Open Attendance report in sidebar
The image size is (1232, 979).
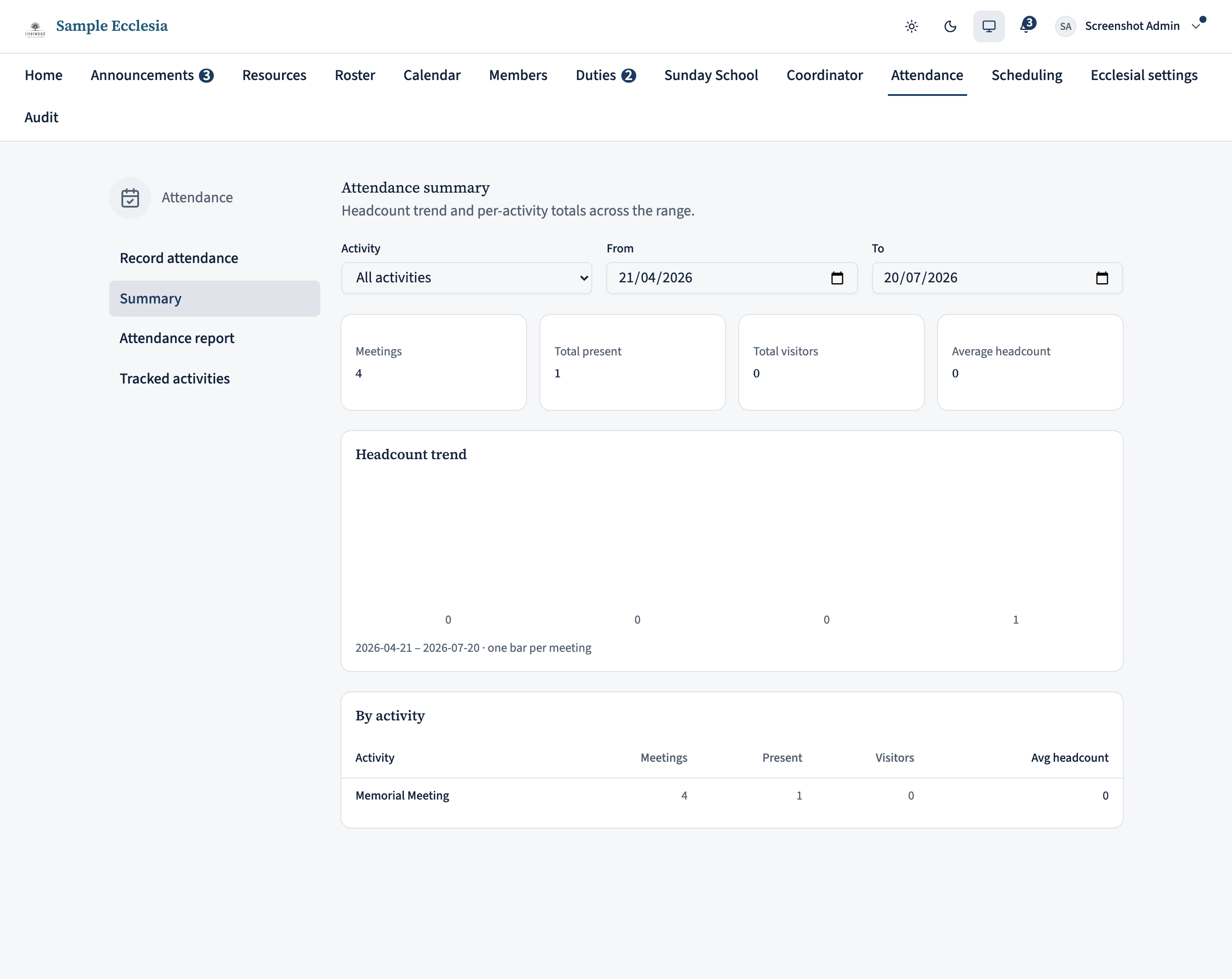pos(214,338)
